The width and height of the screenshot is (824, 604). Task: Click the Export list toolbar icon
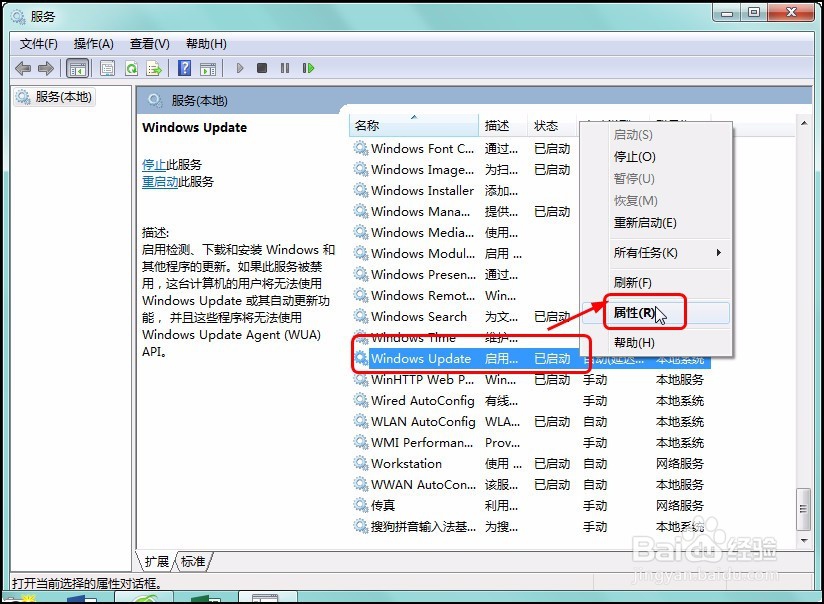tap(154, 68)
